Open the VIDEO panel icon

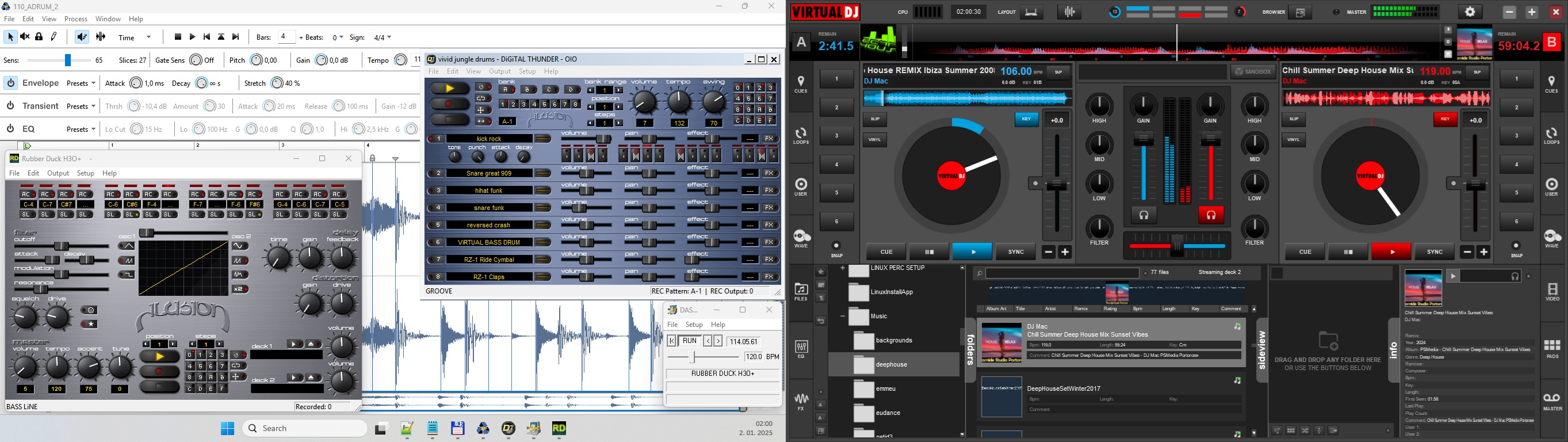coord(1552,292)
